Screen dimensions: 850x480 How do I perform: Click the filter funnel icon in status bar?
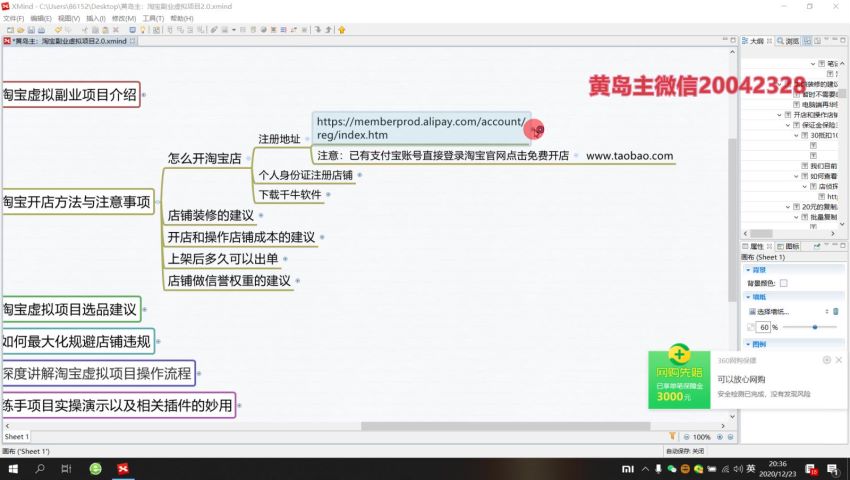coord(672,436)
